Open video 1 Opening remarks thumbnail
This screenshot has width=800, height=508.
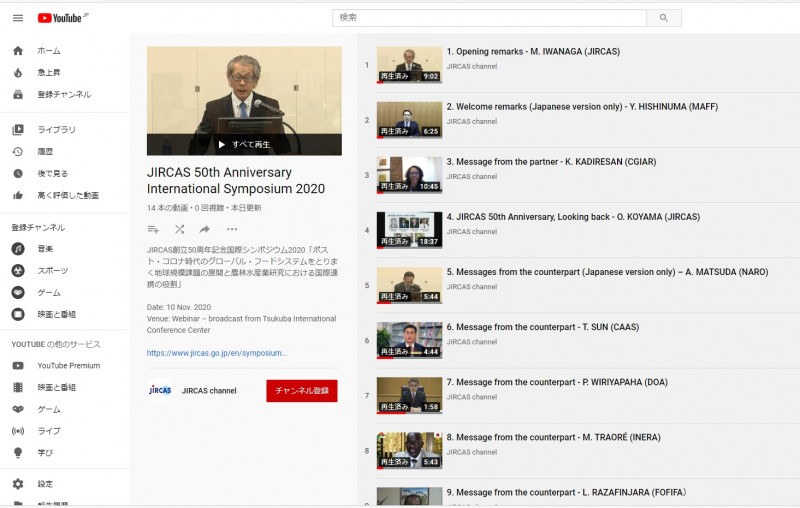pyautogui.click(x=409, y=65)
